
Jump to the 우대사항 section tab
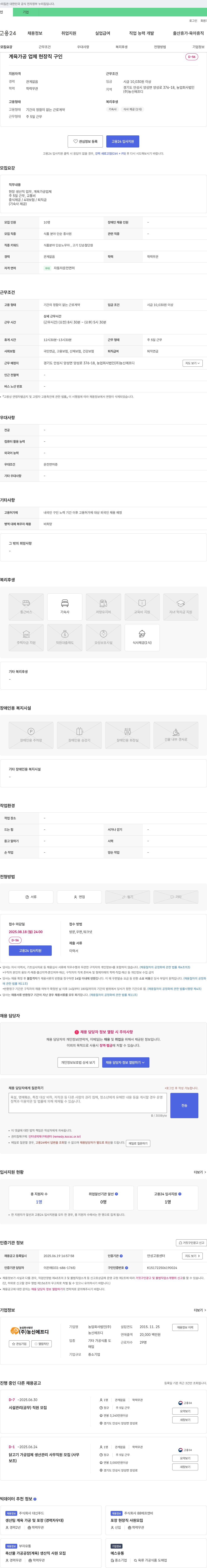83,47
